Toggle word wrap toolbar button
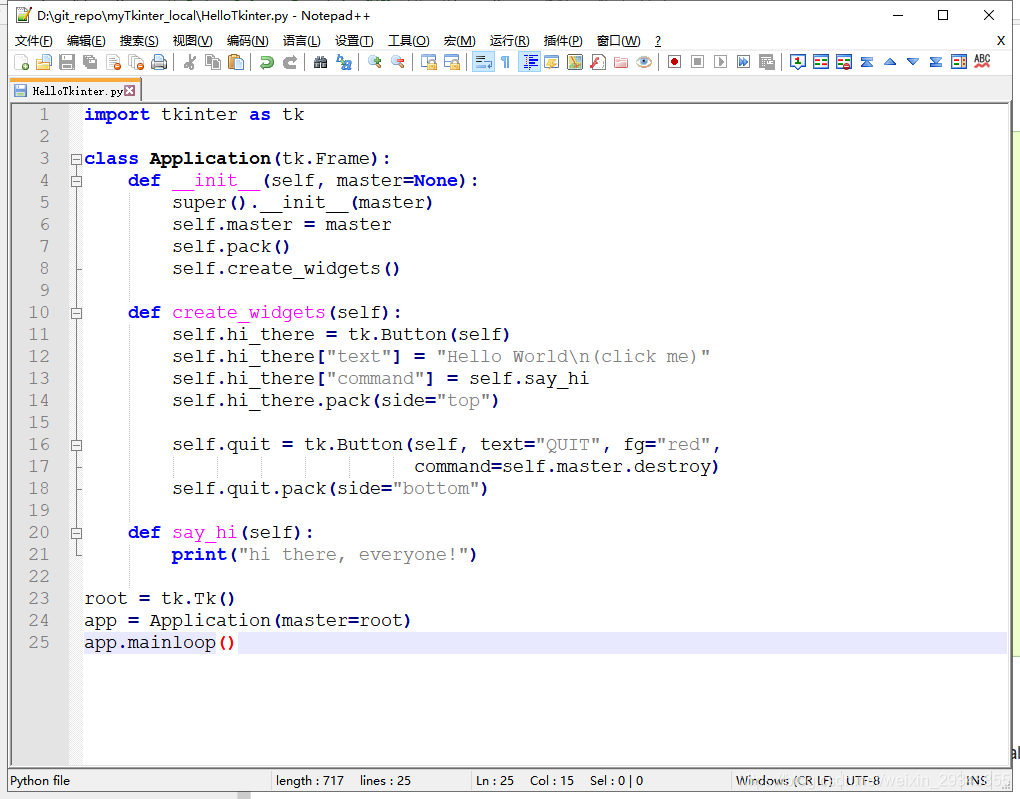 point(483,62)
